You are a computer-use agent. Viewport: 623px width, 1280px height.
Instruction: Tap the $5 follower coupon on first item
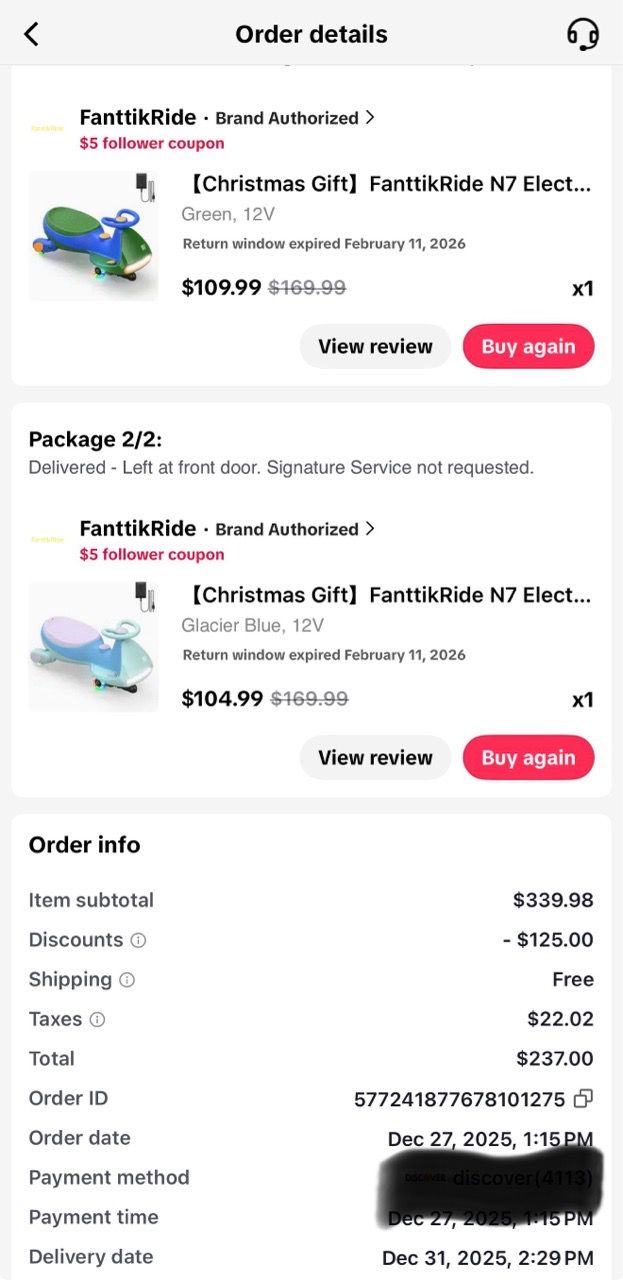(x=152, y=143)
